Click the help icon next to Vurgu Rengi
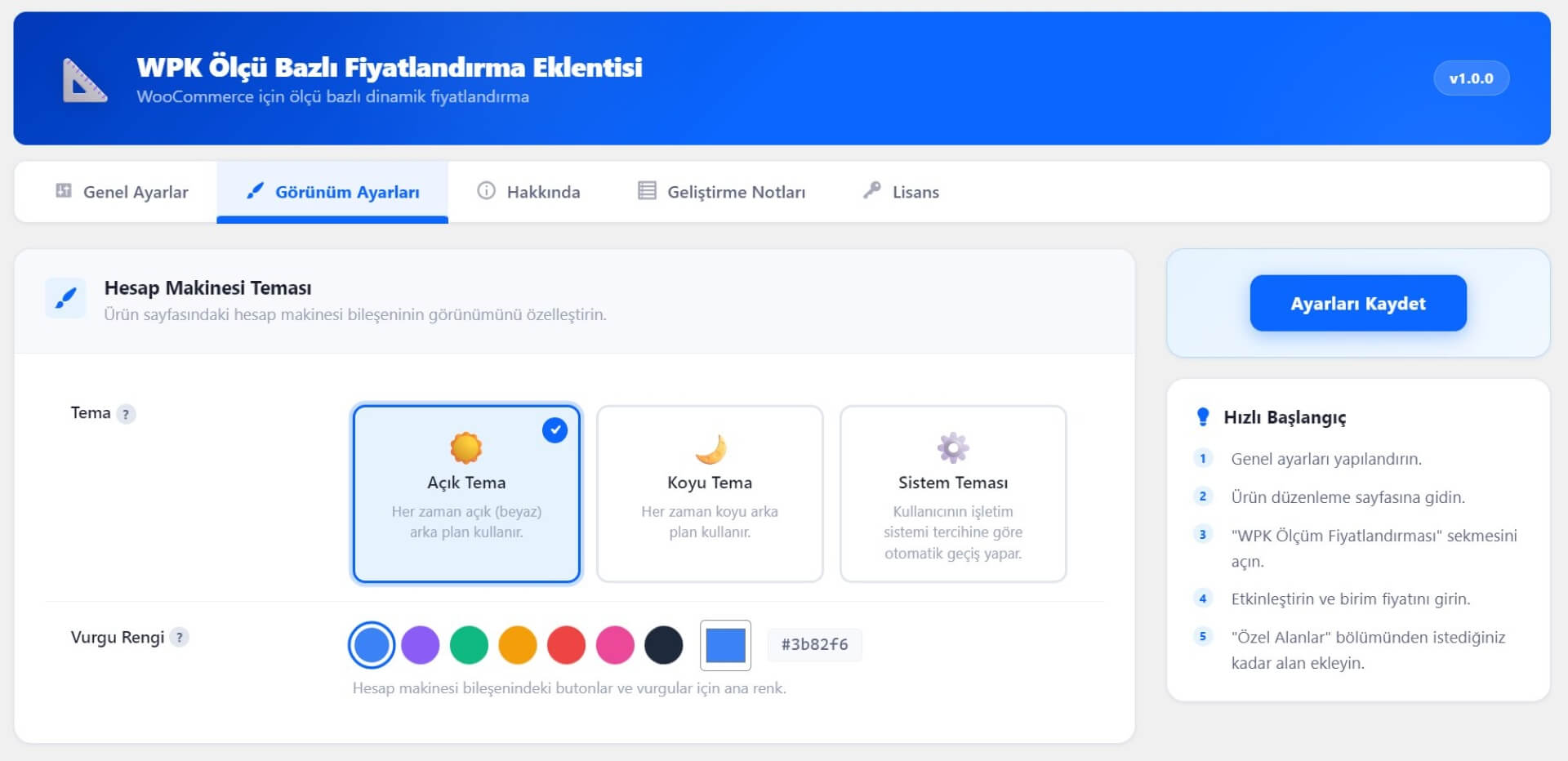This screenshot has width=1568, height=761. coord(180,638)
